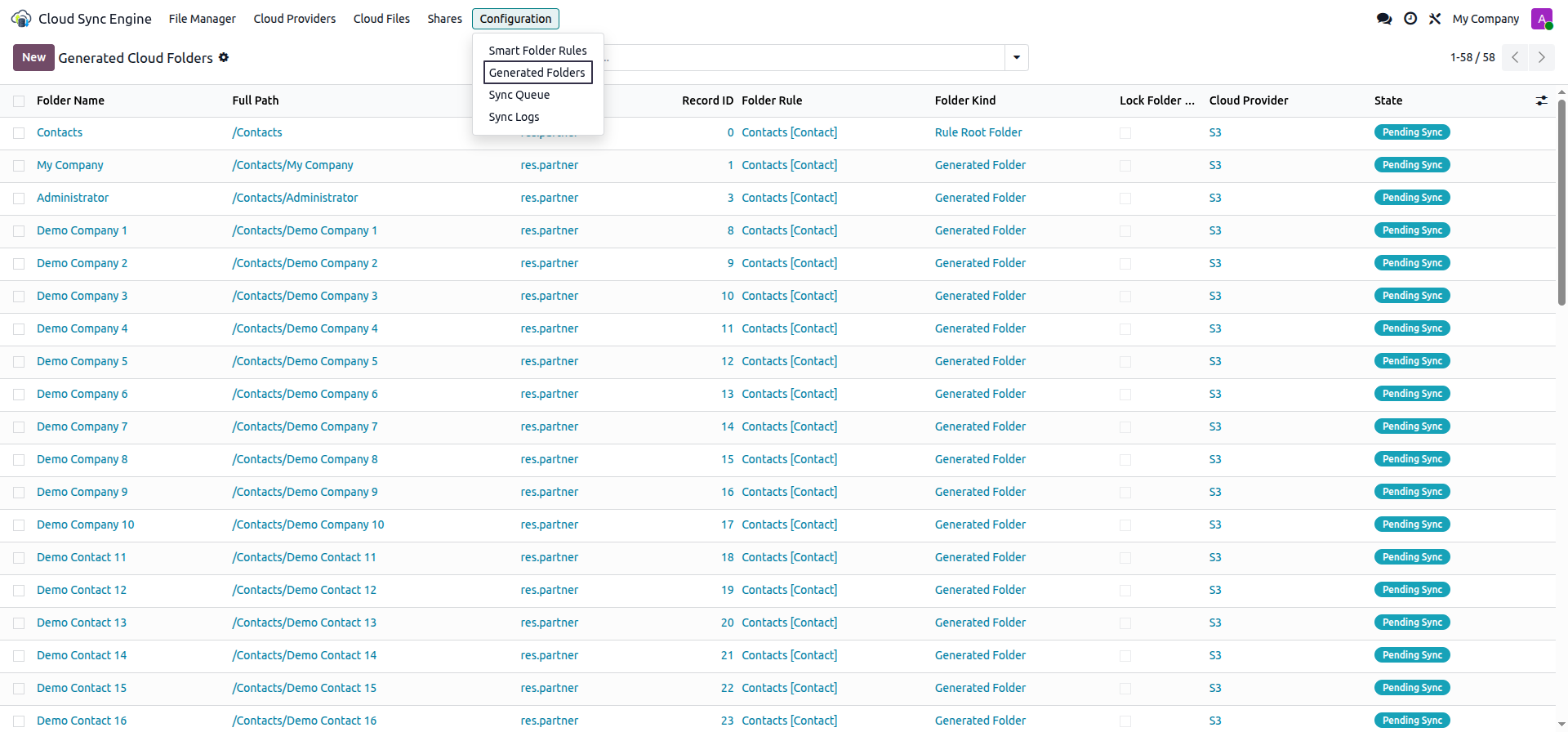Sort by the State column header
The height and width of the screenshot is (732, 1568).
click(x=1388, y=100)
